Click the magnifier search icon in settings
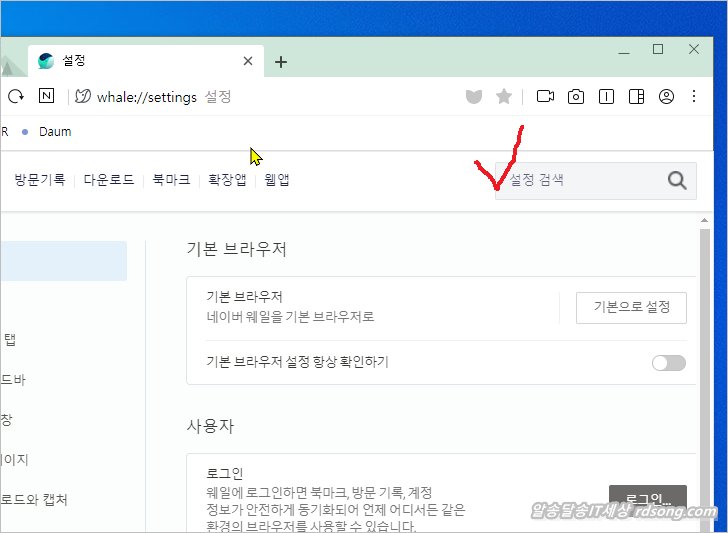This screenshot has height=533, width=728. pyautogui.click(x=677, y=180)
